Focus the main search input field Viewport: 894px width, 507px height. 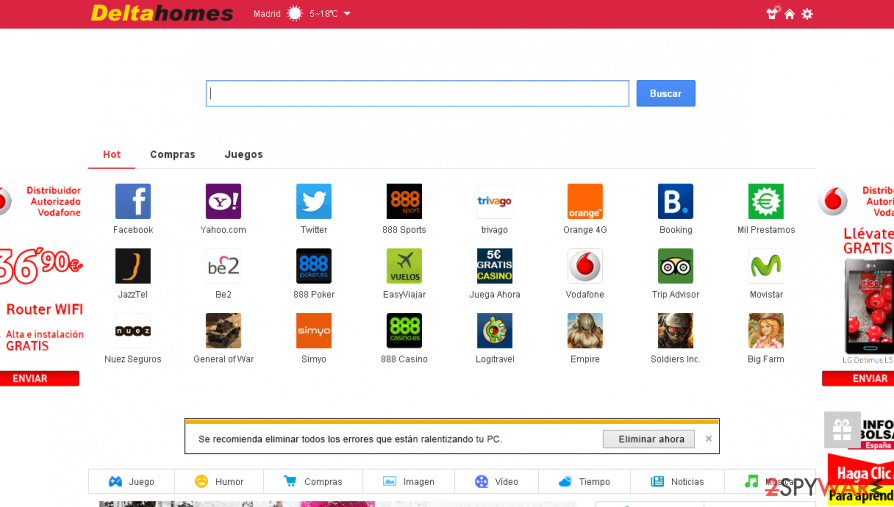coord(417,94)
